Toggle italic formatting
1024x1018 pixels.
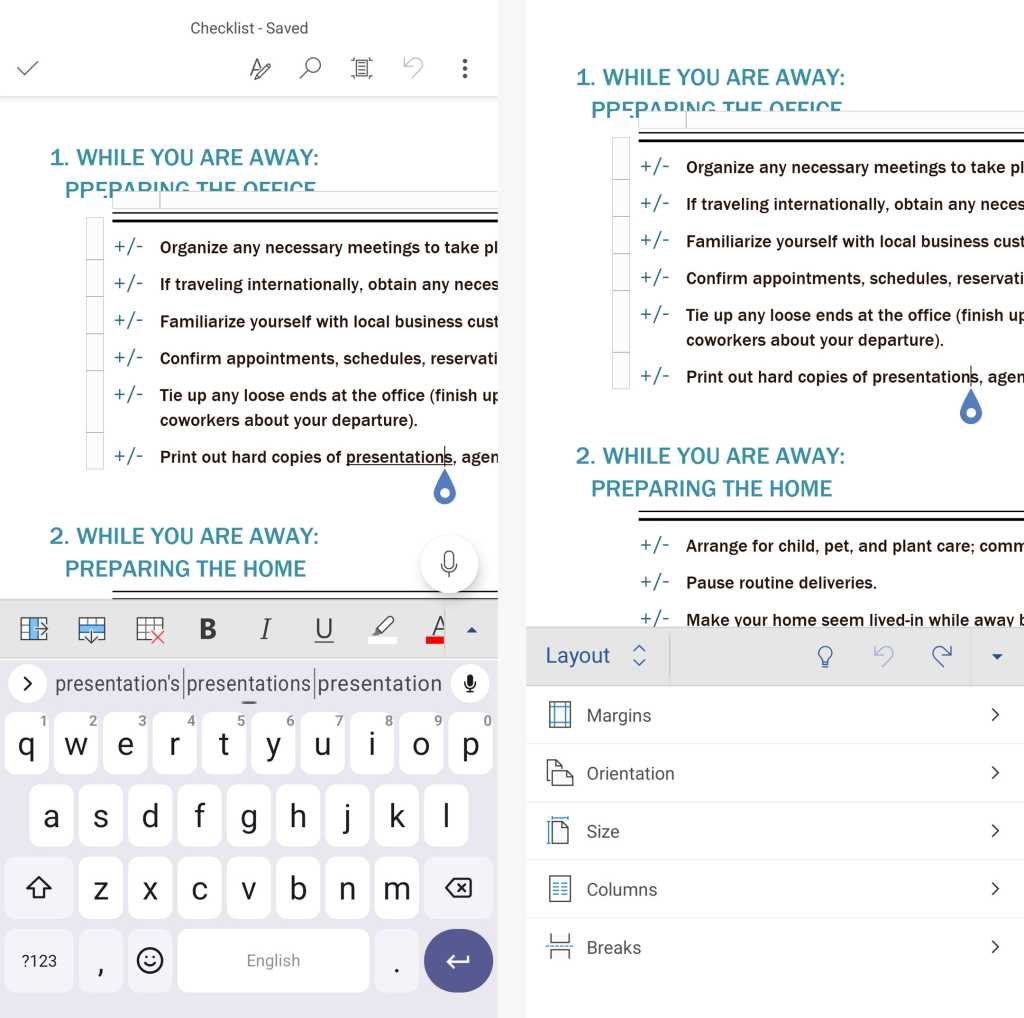pyautogui.click(x=265, y=629)
